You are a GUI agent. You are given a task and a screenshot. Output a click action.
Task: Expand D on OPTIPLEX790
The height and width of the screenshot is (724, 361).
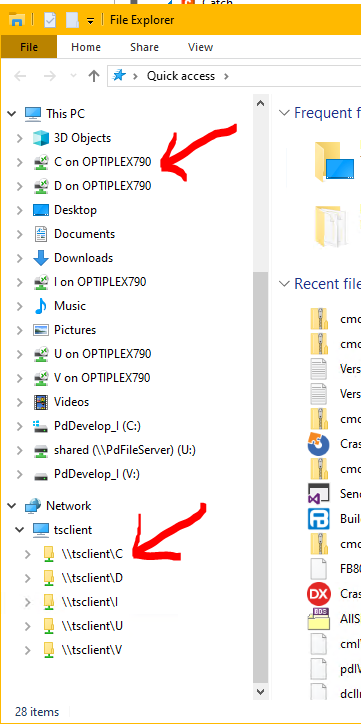19,186
